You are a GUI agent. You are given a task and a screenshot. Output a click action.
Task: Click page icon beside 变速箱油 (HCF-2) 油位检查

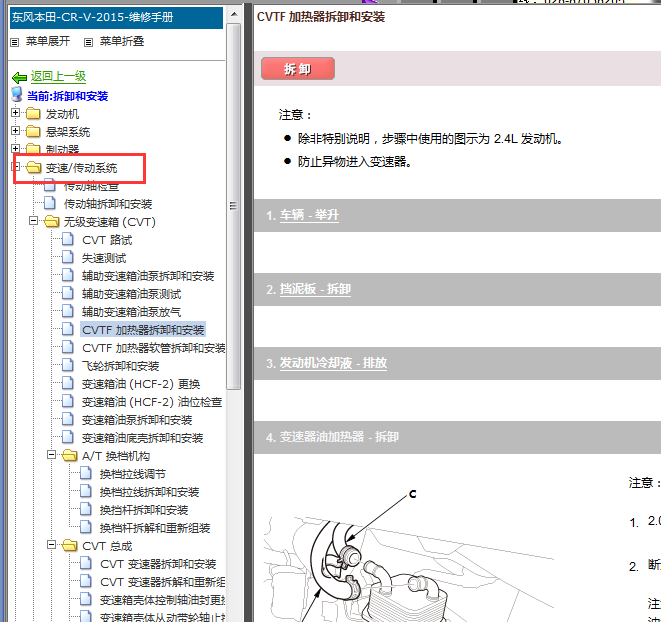click(x=68, y=401)
